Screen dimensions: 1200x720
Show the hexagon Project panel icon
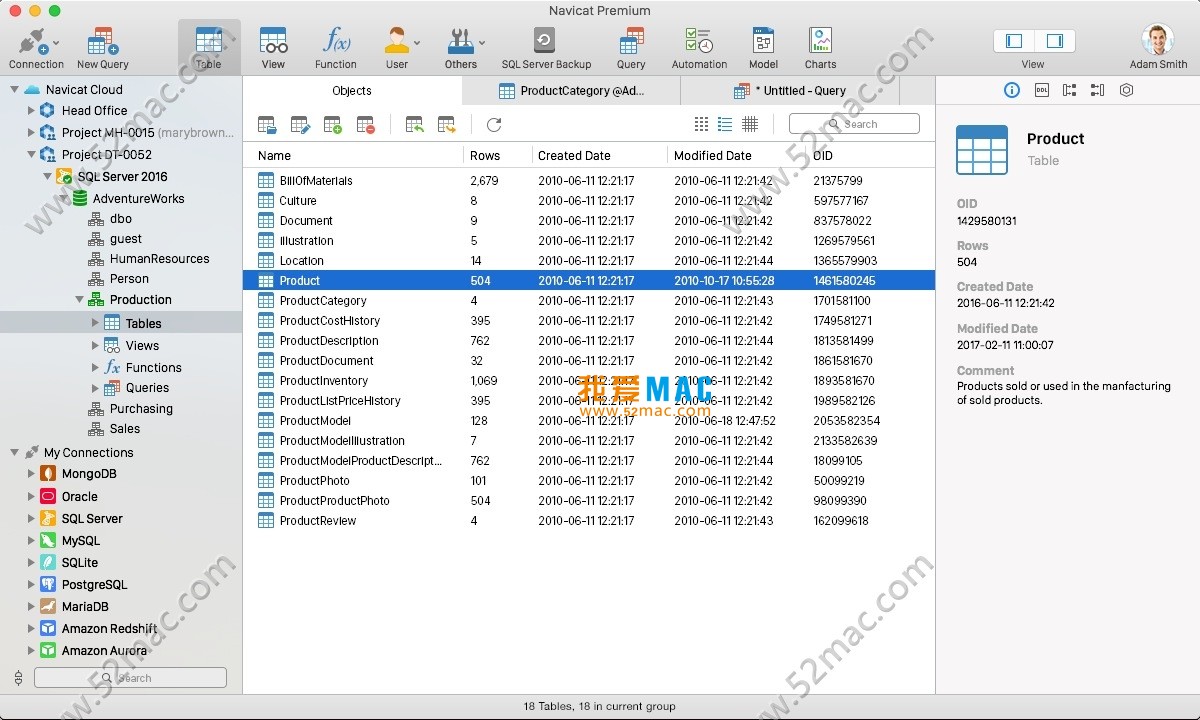point(1127,90)
